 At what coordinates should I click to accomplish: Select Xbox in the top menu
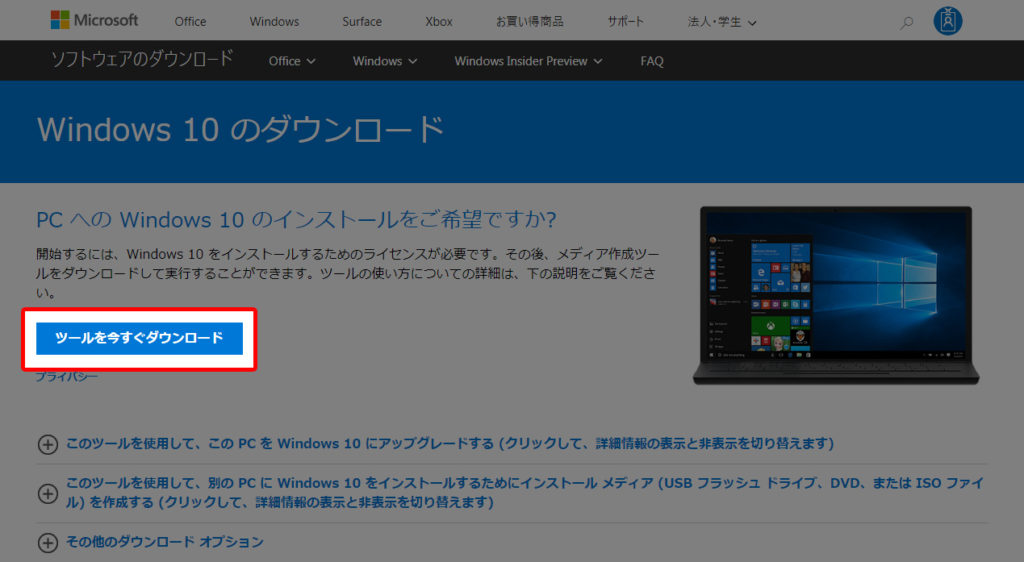click(x=438, y=22)
